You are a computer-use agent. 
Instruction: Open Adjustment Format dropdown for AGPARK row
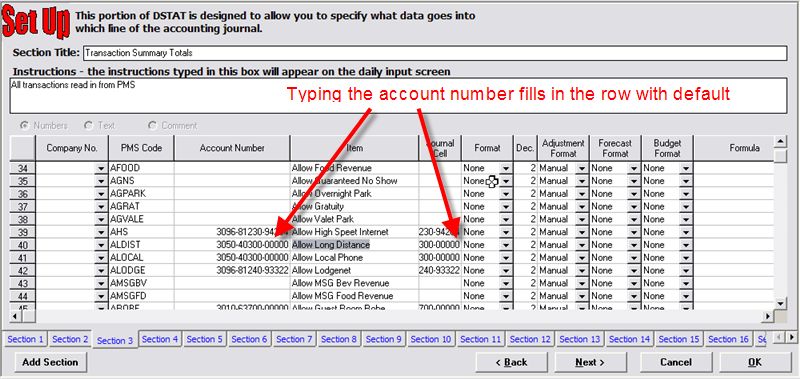(x=582, y=194)
